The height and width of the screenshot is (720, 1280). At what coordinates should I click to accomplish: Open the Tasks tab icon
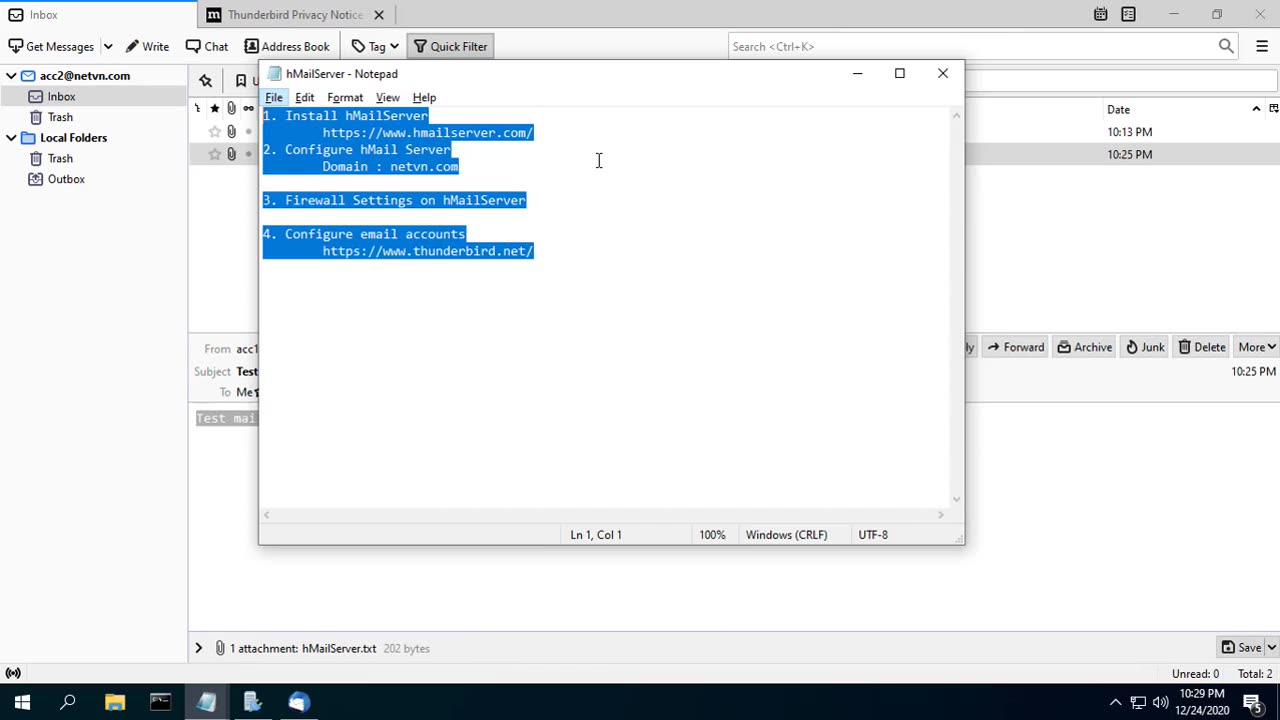coord(1128,14)
